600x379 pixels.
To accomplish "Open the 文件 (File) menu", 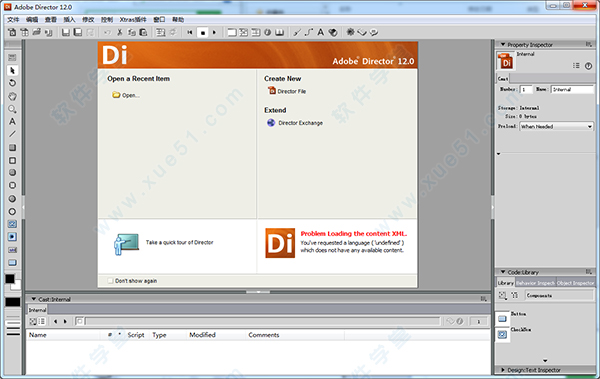I will 13,20.
